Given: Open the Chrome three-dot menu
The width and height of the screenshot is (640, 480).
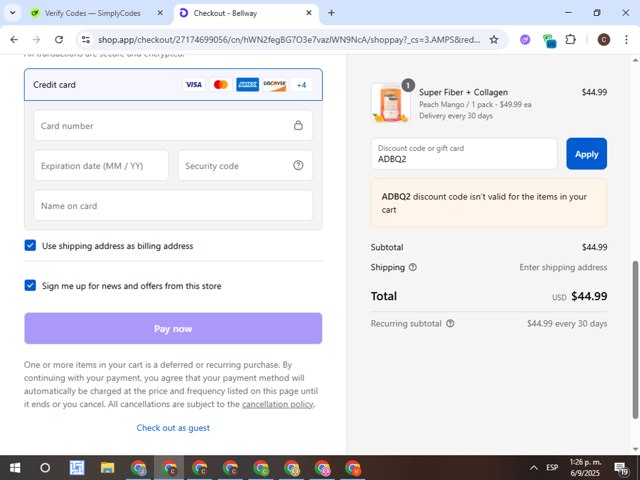Looking at the screenshot, I should coord(626,40).
